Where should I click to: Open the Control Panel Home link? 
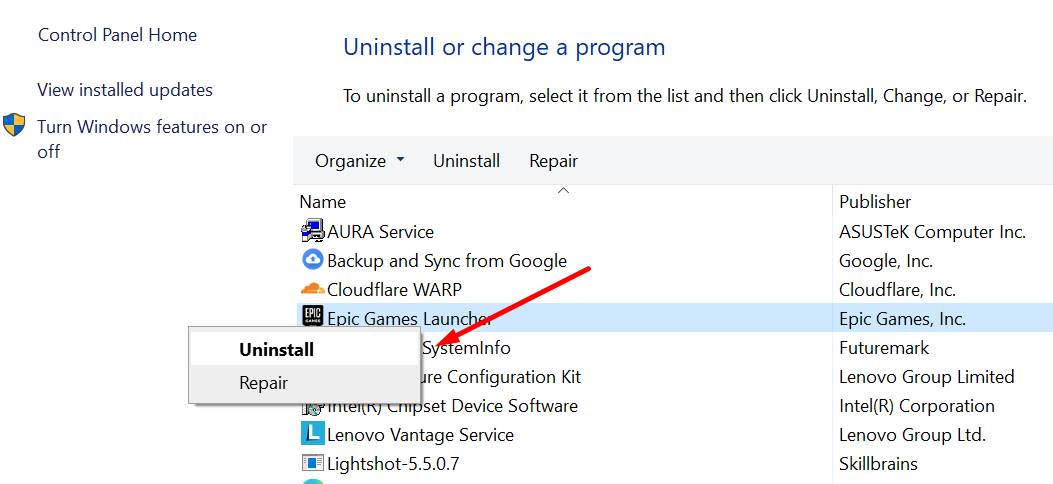click(117, 35)
